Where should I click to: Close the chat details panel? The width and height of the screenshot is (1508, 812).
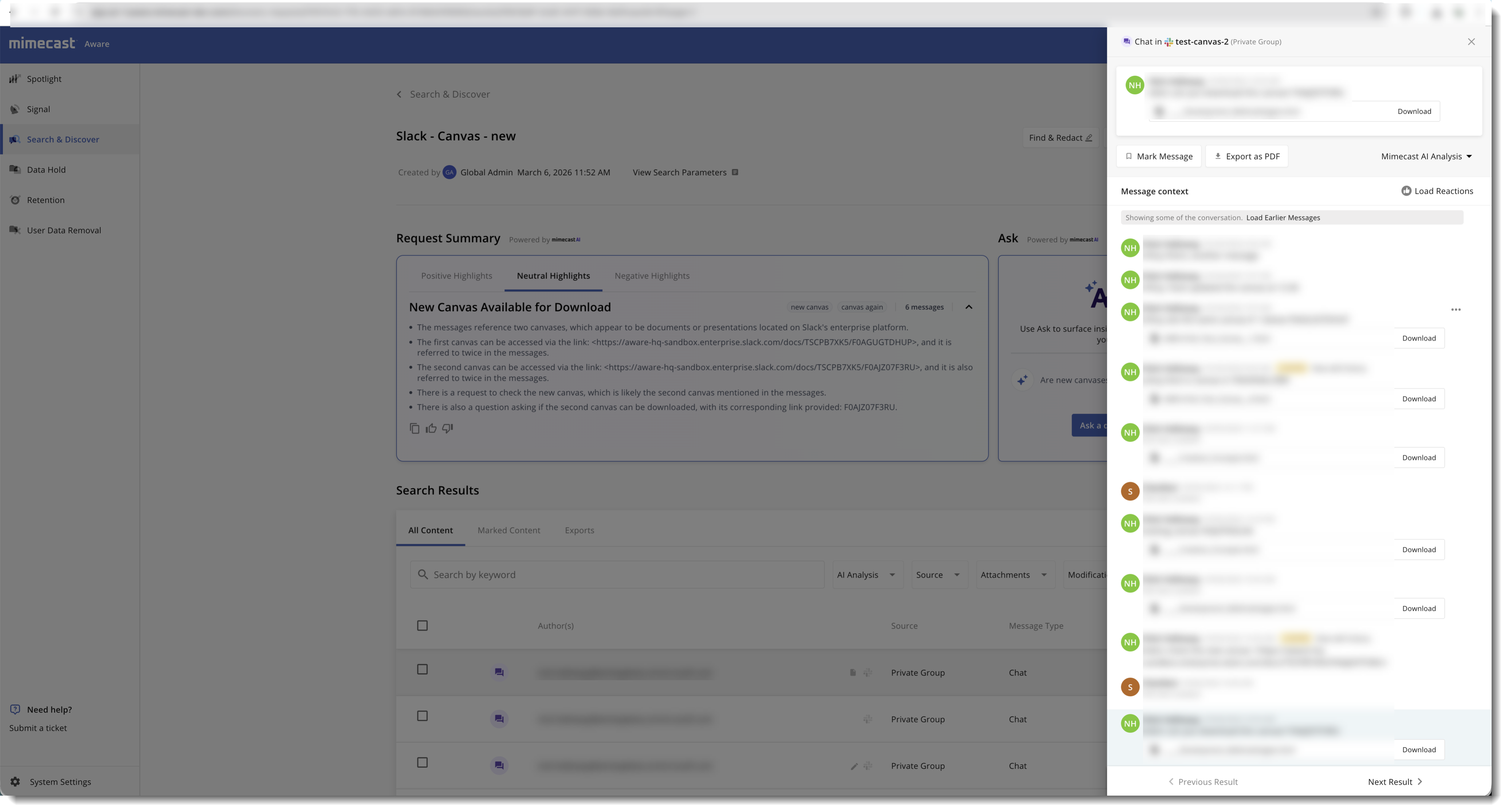click(x=1471, y=42)
